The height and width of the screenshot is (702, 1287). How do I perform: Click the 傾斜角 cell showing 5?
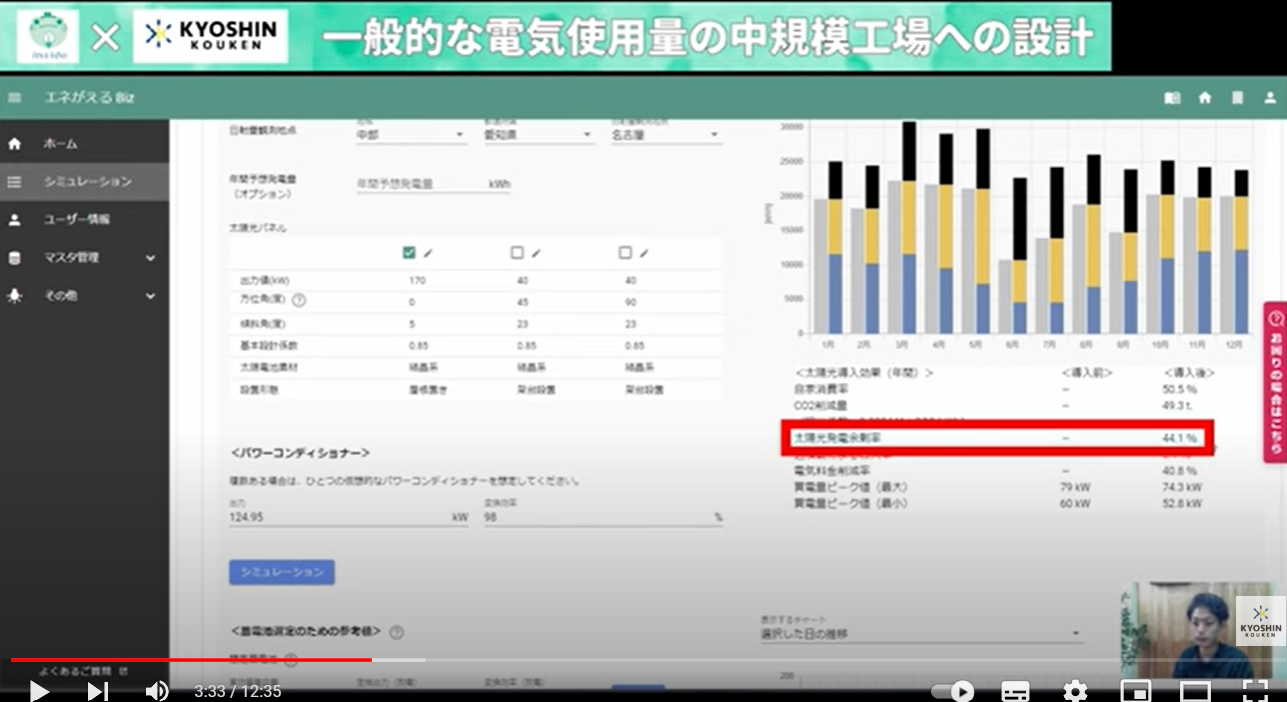[x=411, y=324]
